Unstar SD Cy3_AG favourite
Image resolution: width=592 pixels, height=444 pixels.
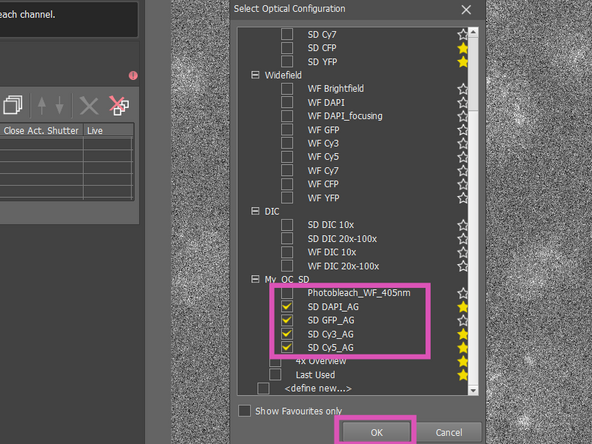[462, 334]
